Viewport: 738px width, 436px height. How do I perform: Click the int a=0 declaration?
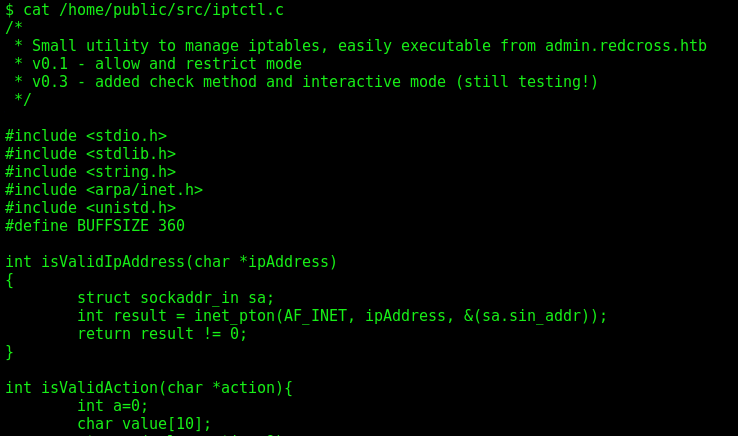click(x=113, y=406)
